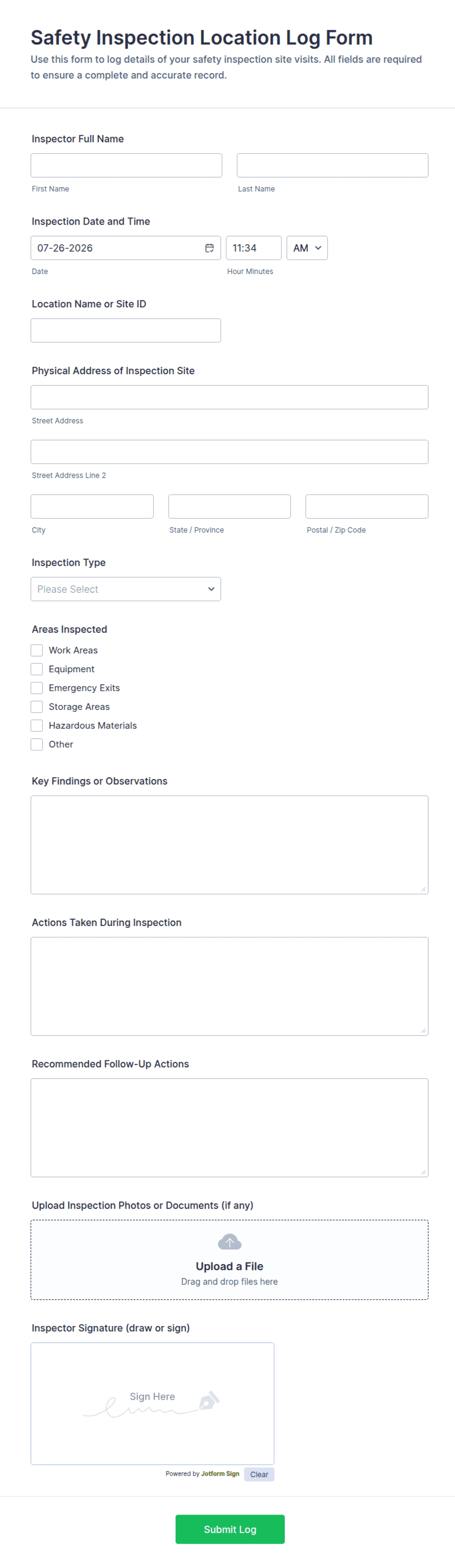Tick the Emergency Exits checkbox
Screen dimensions: 455x1568
tap(37, 688)
